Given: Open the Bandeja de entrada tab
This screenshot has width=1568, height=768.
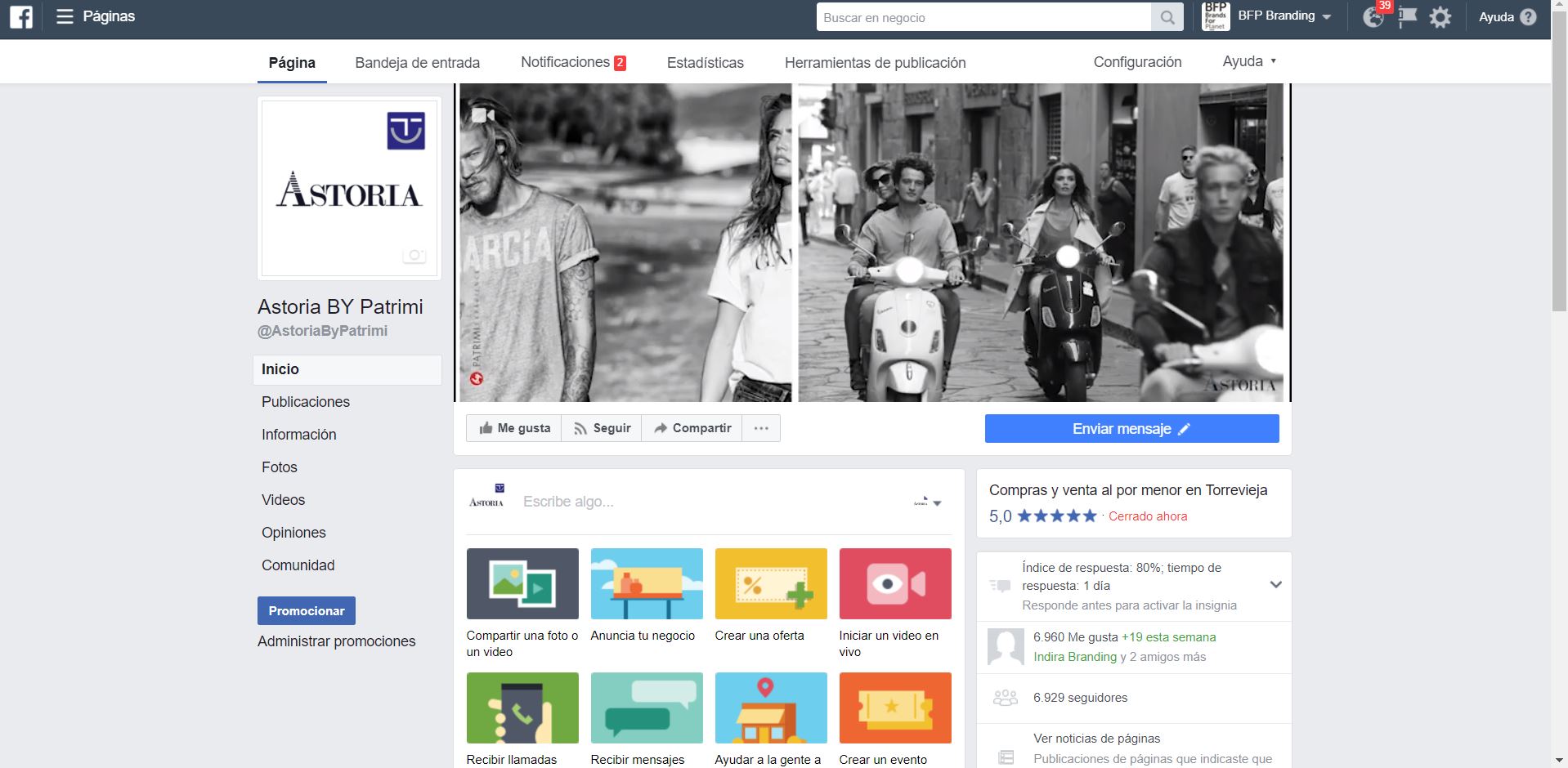Looking at the screenshot, I should (417, 63).
